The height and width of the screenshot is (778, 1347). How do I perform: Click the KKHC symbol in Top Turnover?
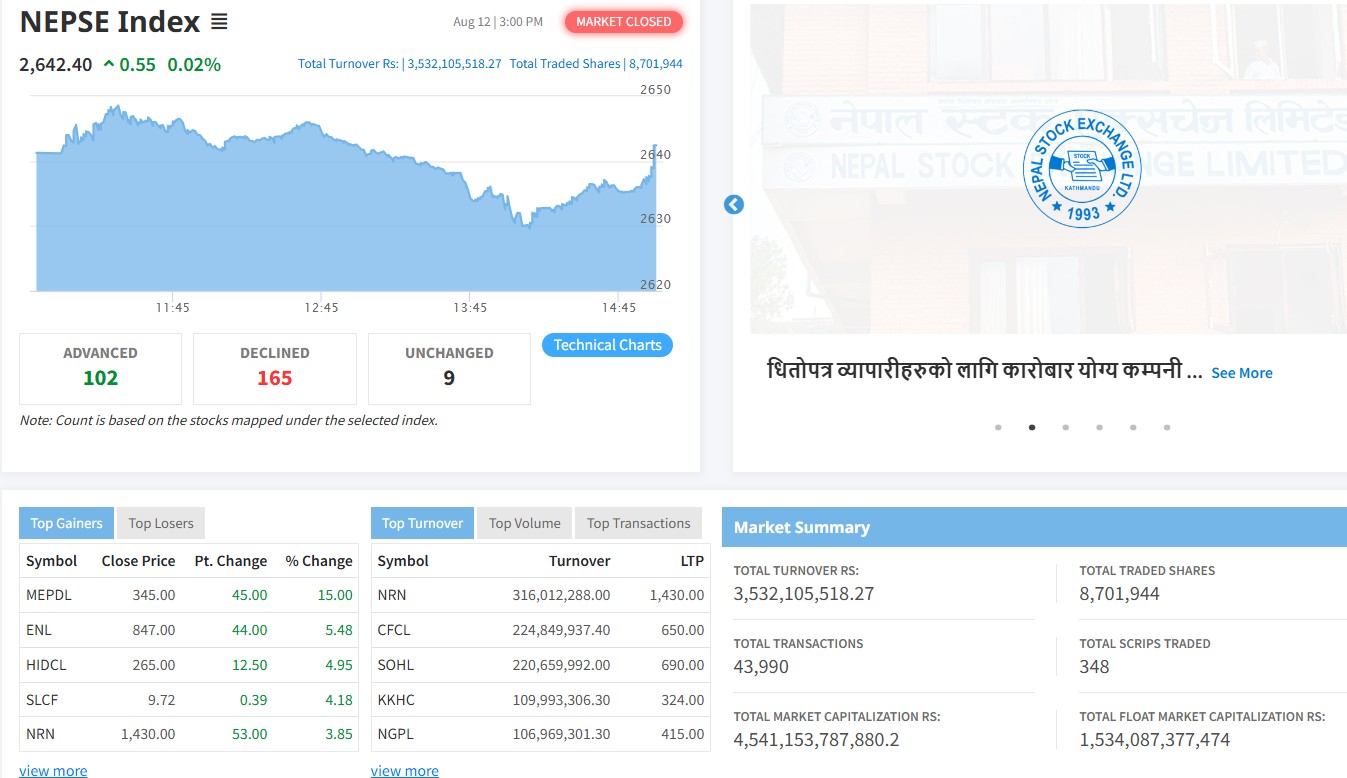point(397,700)
